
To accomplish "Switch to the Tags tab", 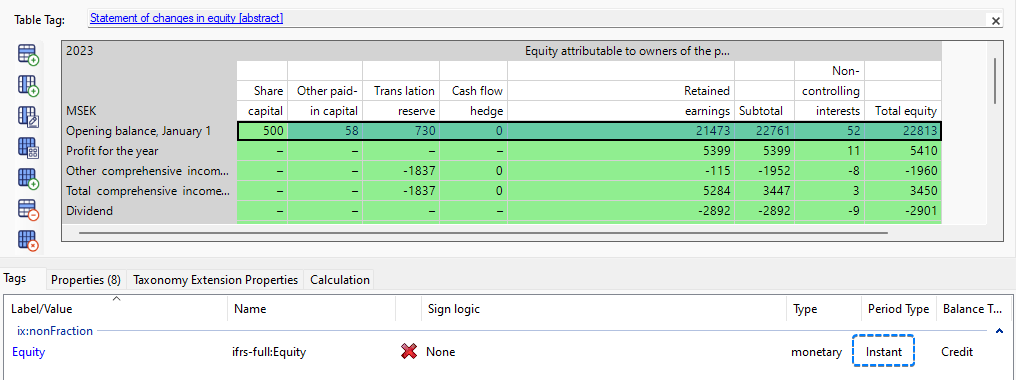I will point(15,278).
